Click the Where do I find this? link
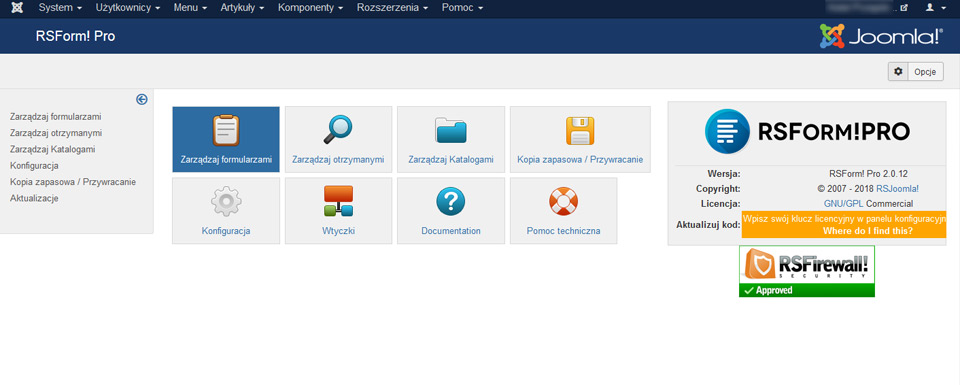This screenshot has width=960, height=385. click(x=868, y=231)
